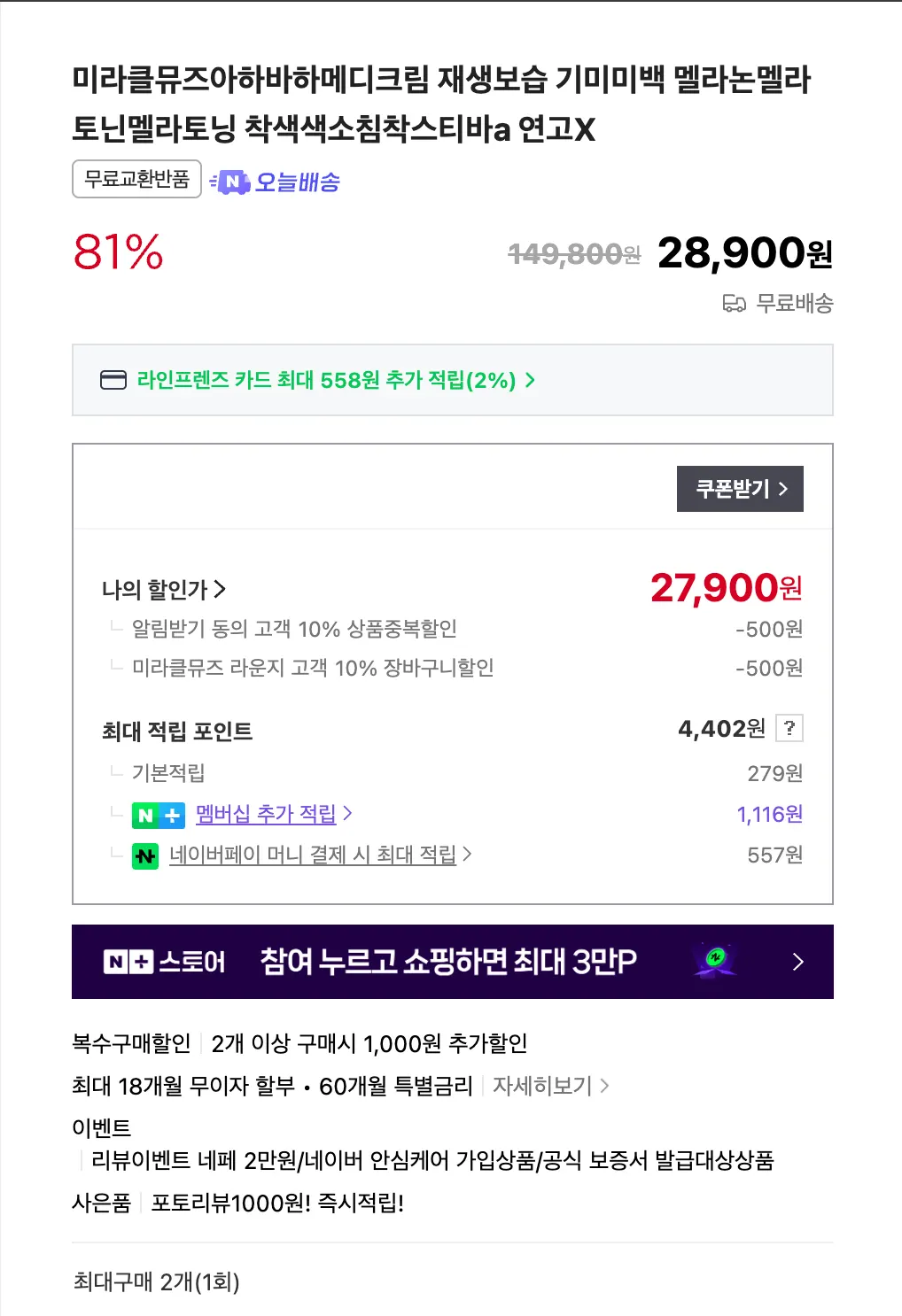
Task: Click the N+ 스토어 banner logo
Action: click(165, 962)
